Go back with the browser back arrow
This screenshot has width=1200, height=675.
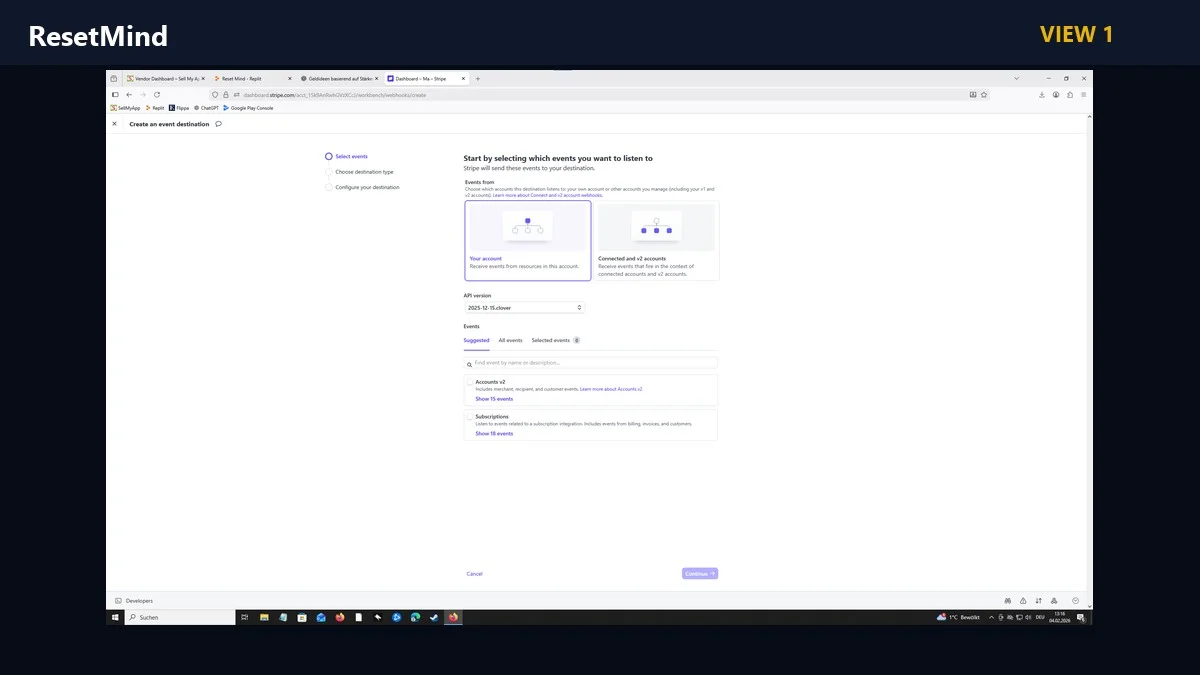(x=129, y=94)
